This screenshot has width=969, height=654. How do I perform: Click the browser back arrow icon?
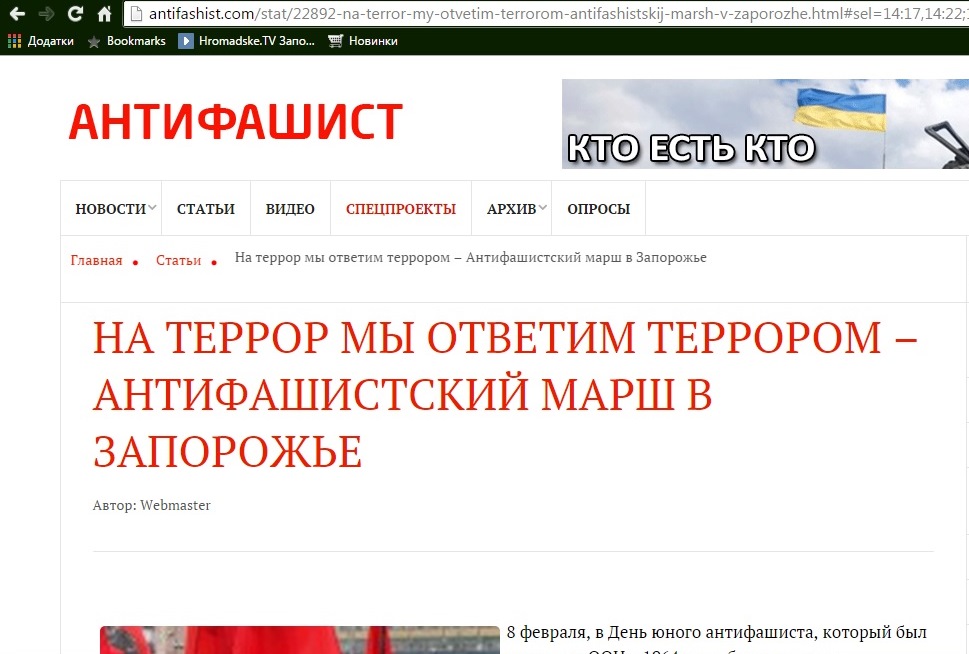[15, 15]
